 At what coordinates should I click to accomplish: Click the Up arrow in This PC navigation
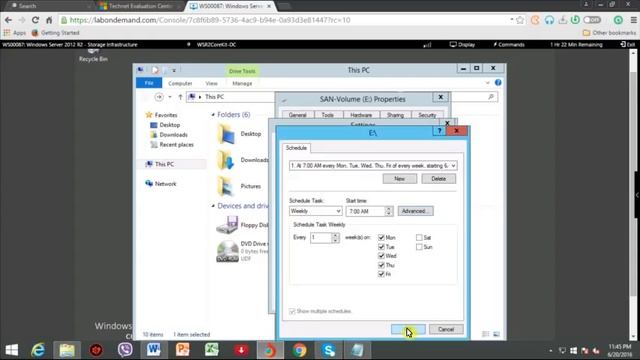[x=180, y=97]
